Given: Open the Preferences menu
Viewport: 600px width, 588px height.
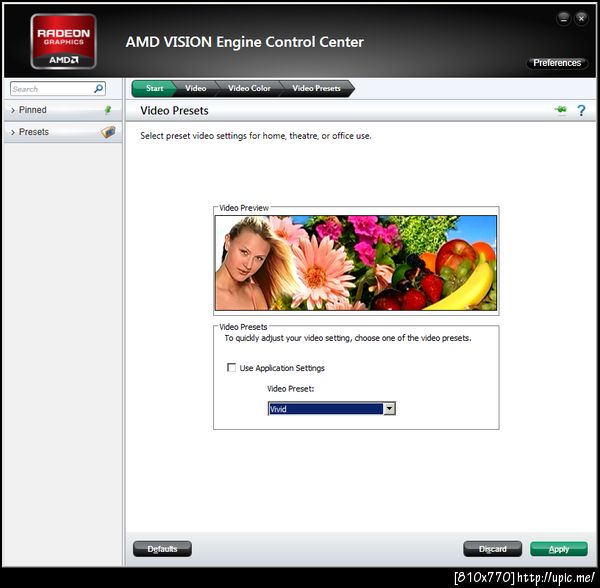Looking at the screenshot, I should point(557,63).
